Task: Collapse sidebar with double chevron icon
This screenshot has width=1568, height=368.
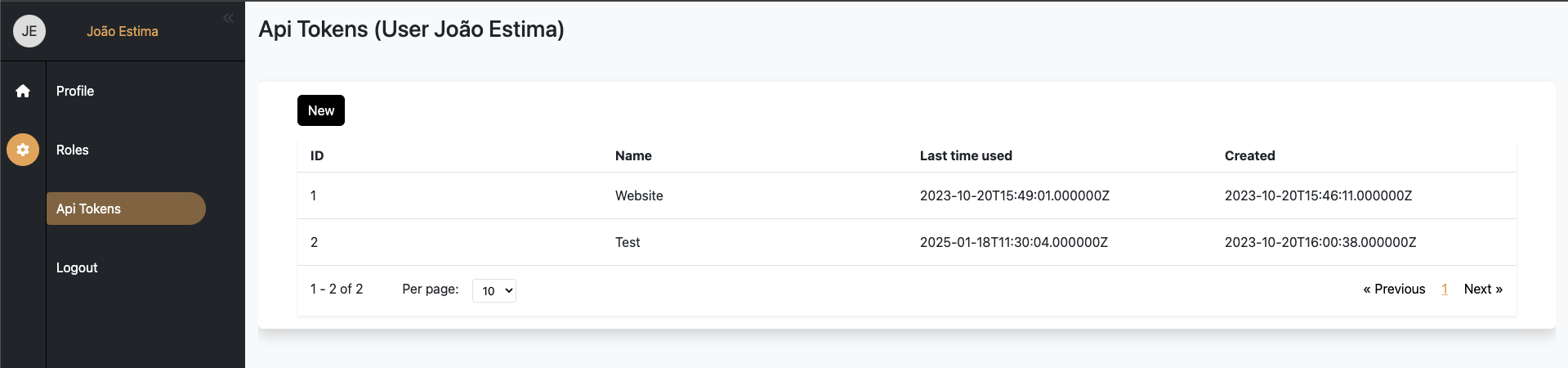Action: point(228,18)
